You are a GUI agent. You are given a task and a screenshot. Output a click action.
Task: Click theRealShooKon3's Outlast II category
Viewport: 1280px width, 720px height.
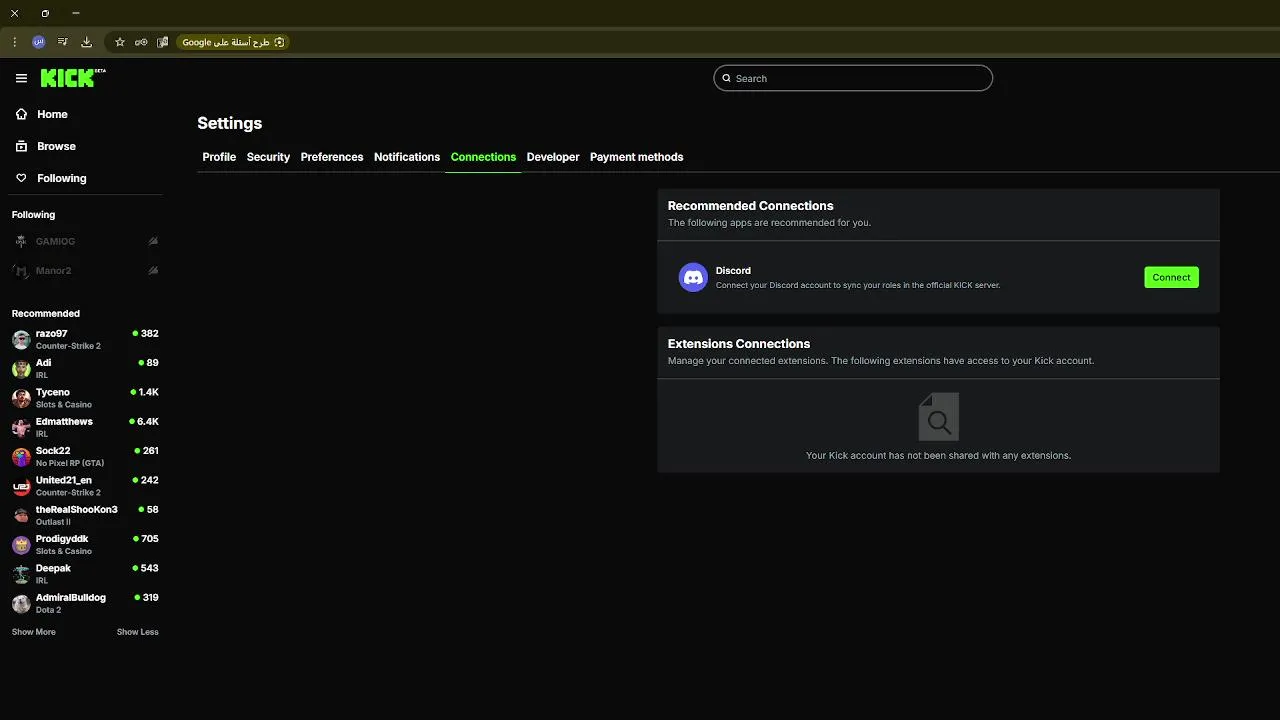(53, 522)
